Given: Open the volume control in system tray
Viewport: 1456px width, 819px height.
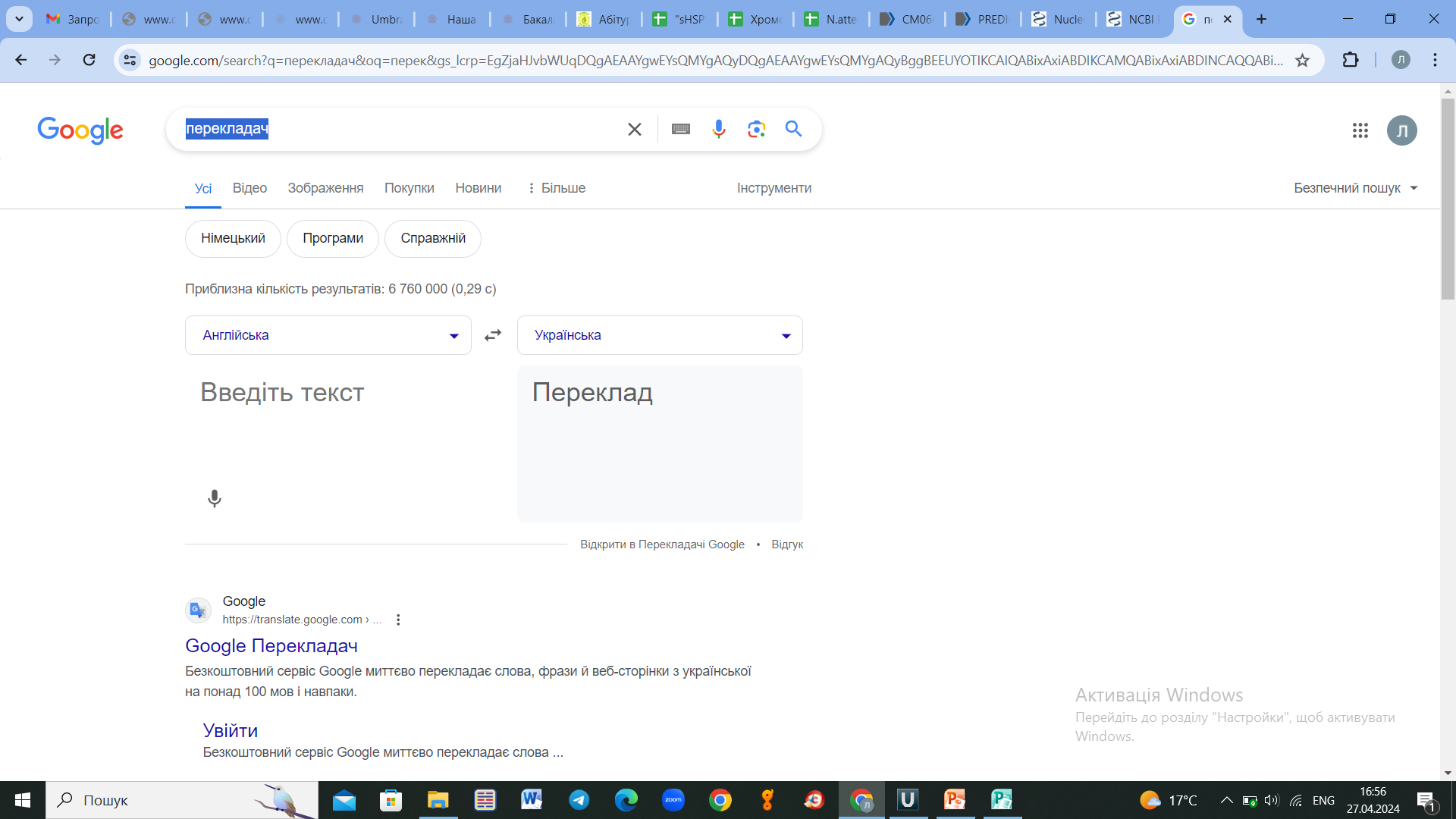Looking at the screenshot, I should (x=1272, y=800).
